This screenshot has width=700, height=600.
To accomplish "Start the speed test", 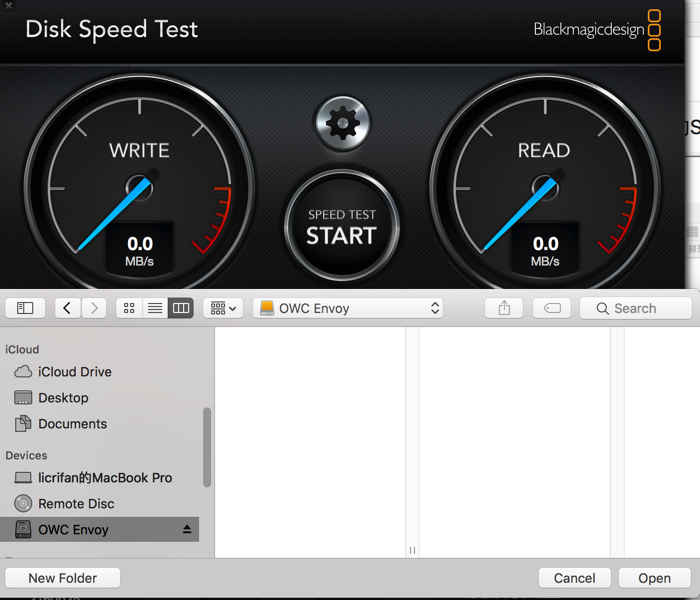I will click(x=342, y=226).
